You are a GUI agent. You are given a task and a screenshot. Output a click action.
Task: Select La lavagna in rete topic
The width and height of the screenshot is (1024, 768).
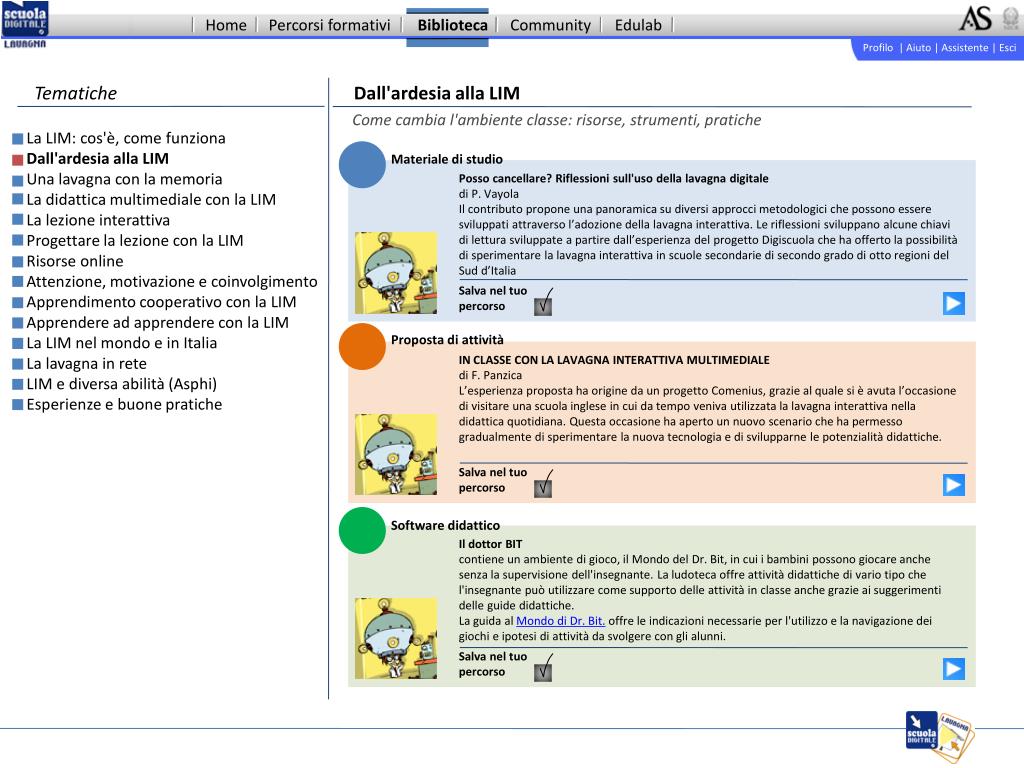click(86, 364)
